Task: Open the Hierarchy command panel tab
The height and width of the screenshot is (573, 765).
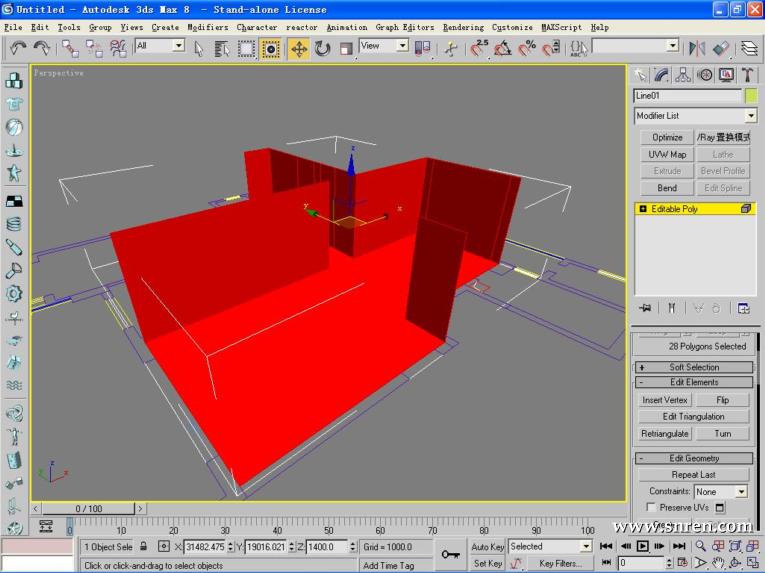Action: (x=683, y=75)
